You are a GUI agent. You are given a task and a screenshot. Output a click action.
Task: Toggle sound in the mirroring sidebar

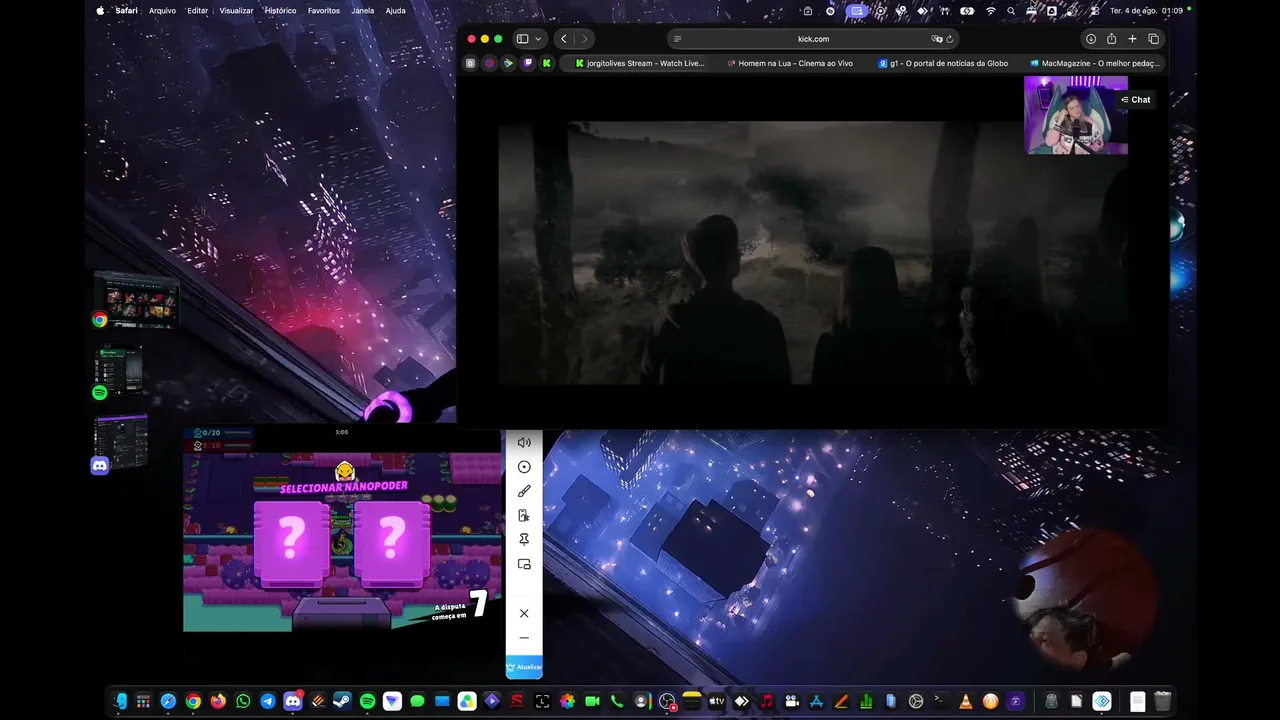[x=524, y=442]
